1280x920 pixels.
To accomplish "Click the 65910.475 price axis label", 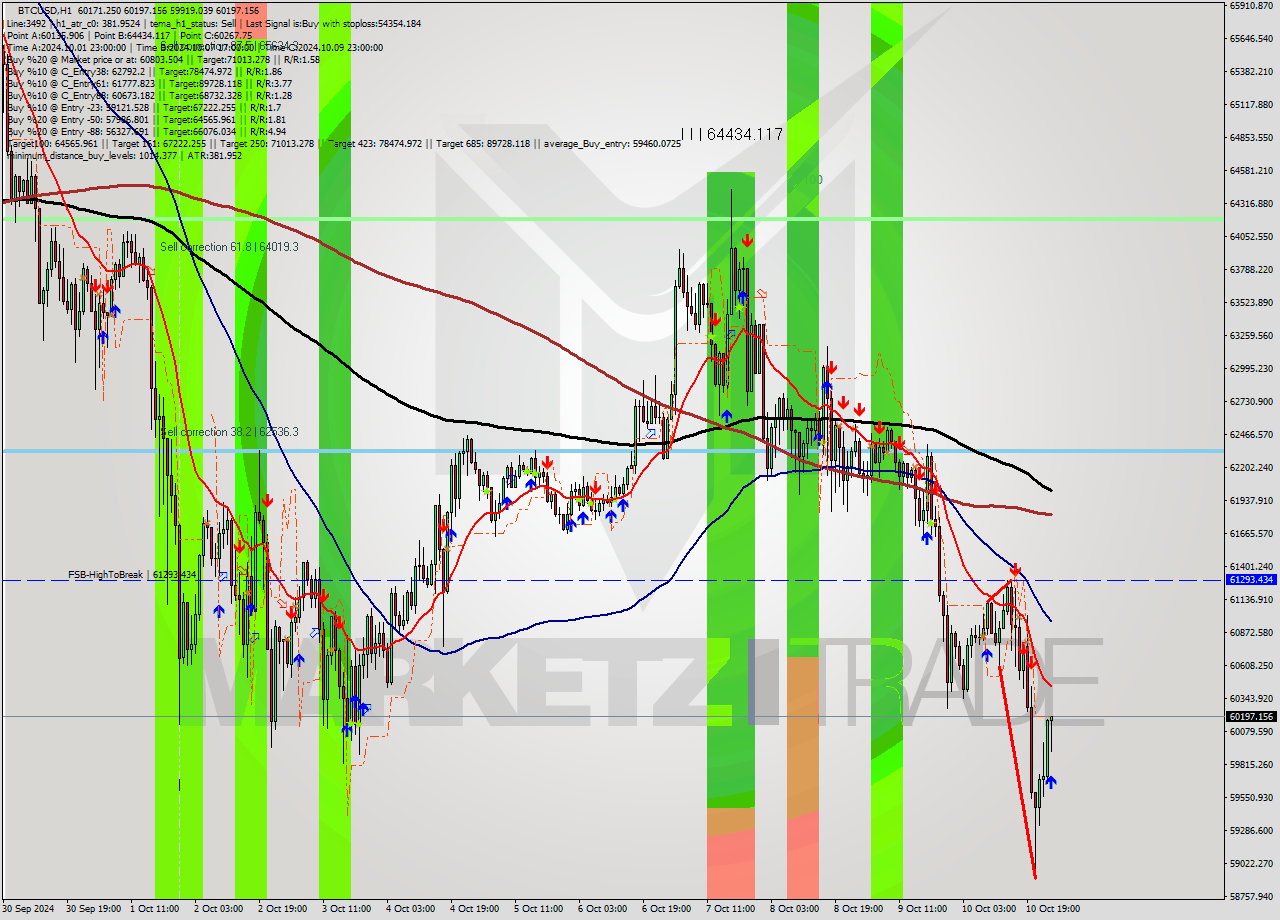I will 1251,5.
